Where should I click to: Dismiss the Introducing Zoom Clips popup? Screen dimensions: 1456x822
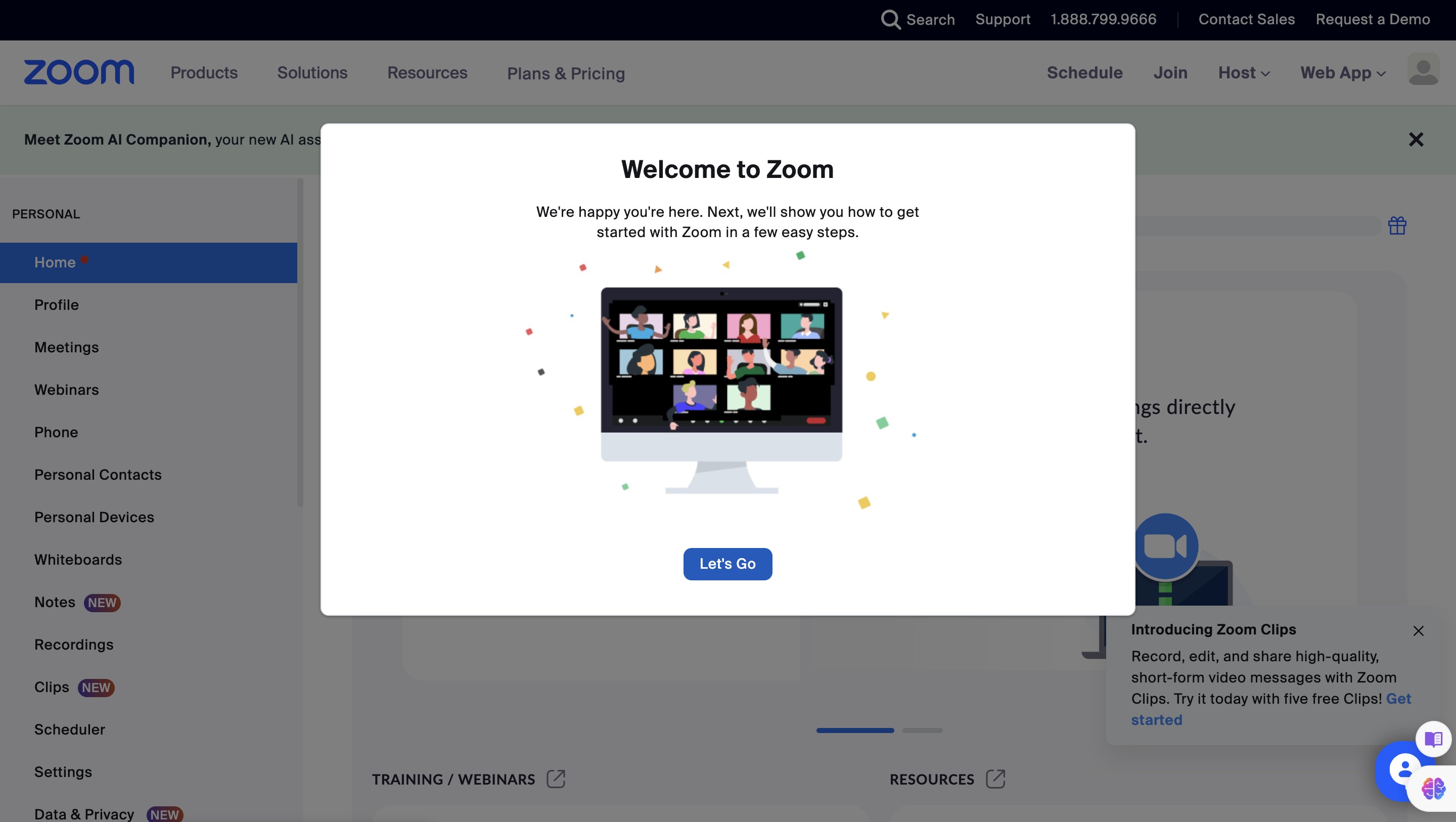(1418, 631)
